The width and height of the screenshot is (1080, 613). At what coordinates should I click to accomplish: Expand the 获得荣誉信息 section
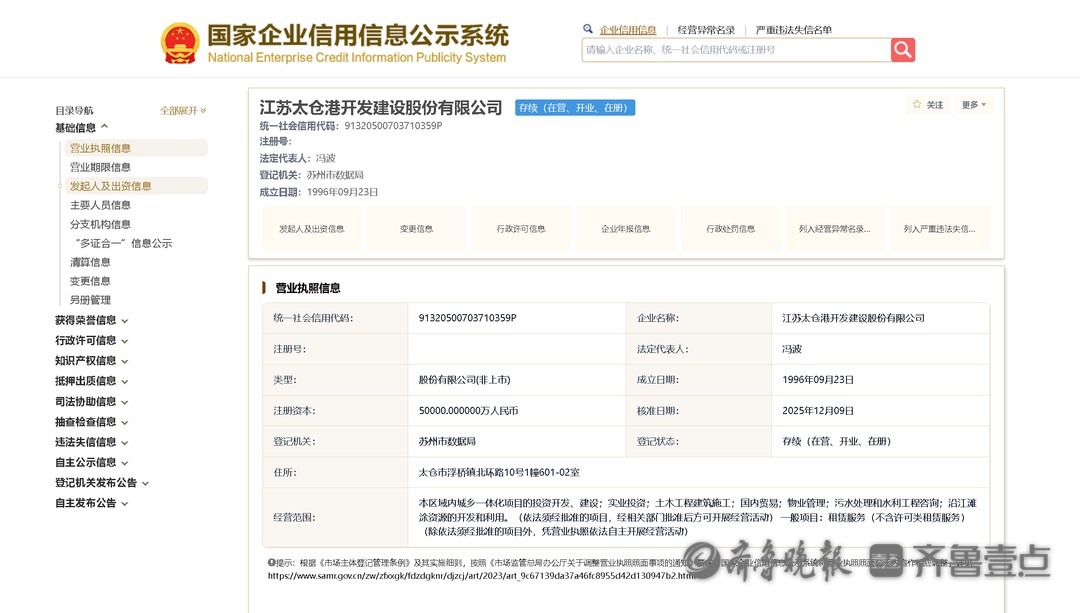tap(92, 320)
